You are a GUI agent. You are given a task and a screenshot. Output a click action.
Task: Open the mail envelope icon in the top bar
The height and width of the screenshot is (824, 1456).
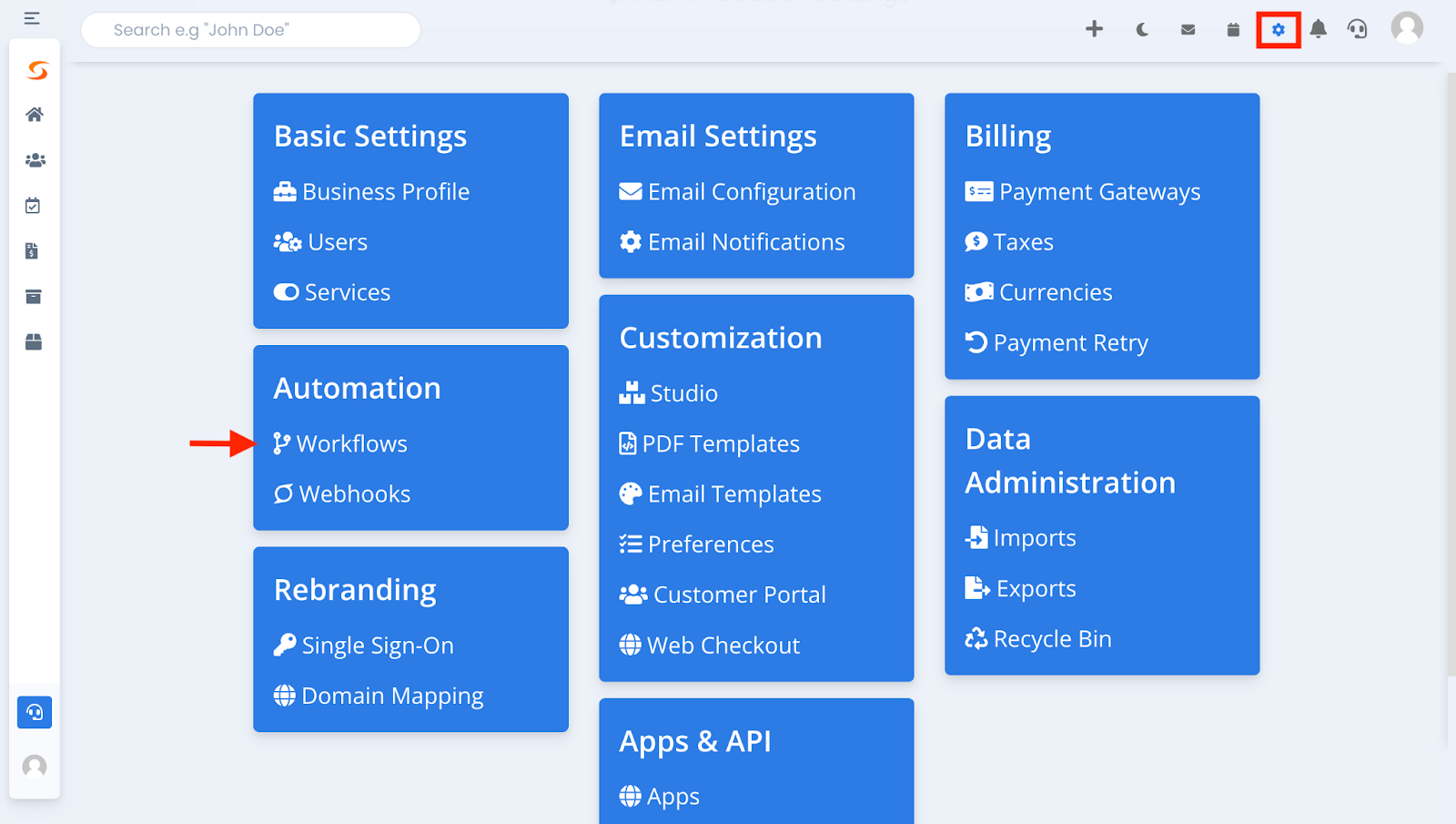1188,29
